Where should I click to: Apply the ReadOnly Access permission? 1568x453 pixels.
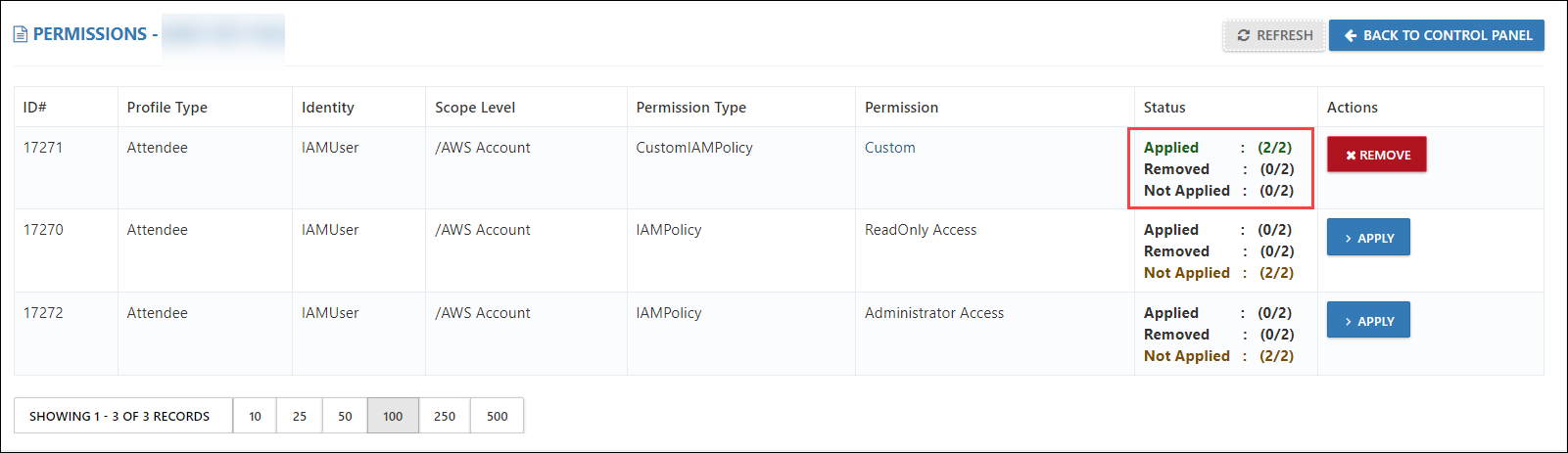point(1368,238)
